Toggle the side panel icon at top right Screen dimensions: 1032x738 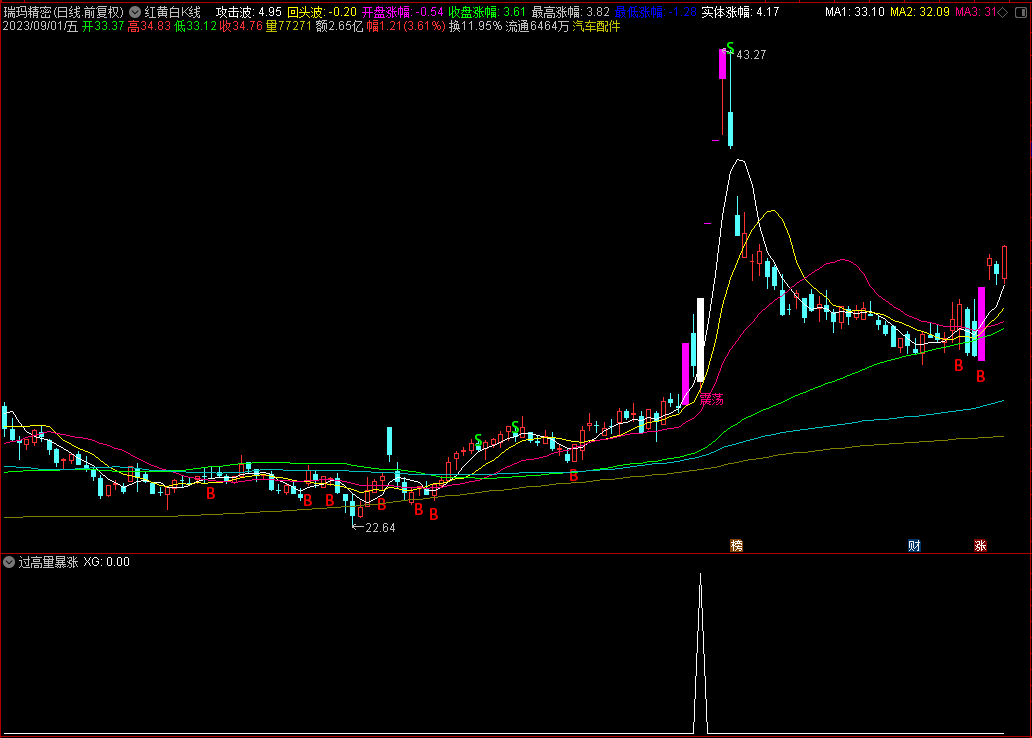pyautogui.click(x=1021, y=12)
